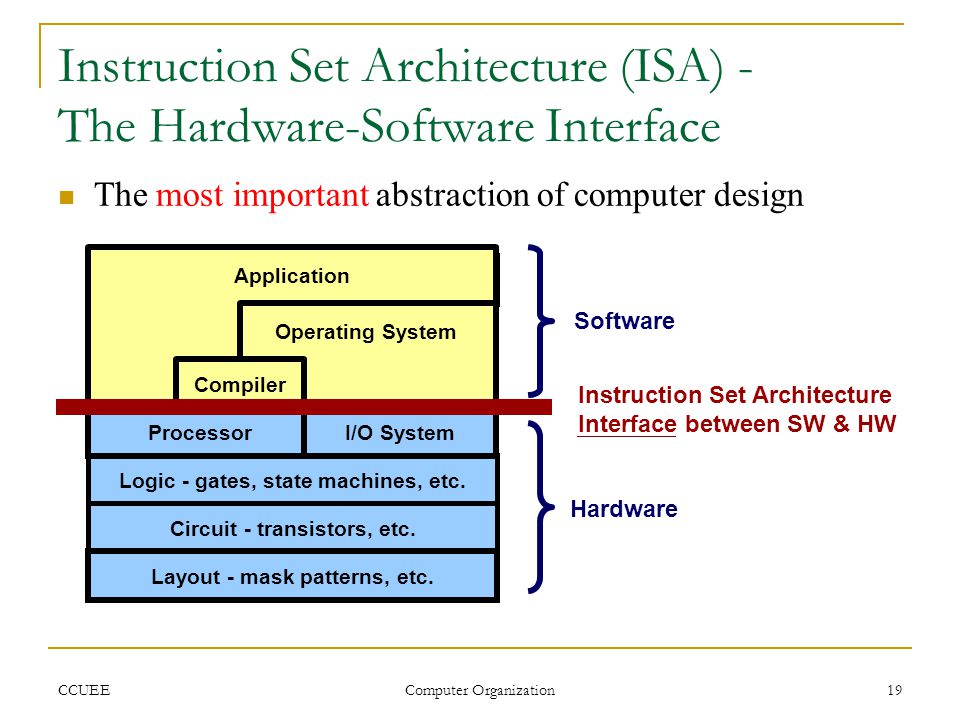Click the "Operating System" box
960x720 pixels.
pos(366,332)
